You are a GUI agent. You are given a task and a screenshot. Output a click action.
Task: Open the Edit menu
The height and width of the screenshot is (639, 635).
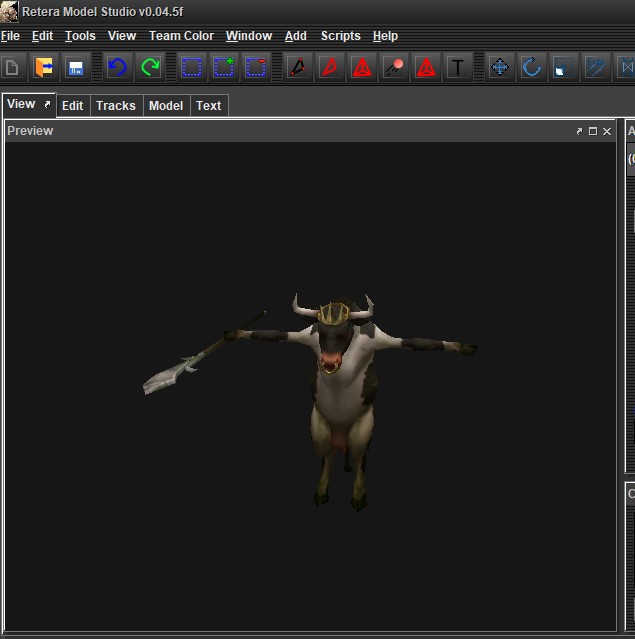pos(42,36)
